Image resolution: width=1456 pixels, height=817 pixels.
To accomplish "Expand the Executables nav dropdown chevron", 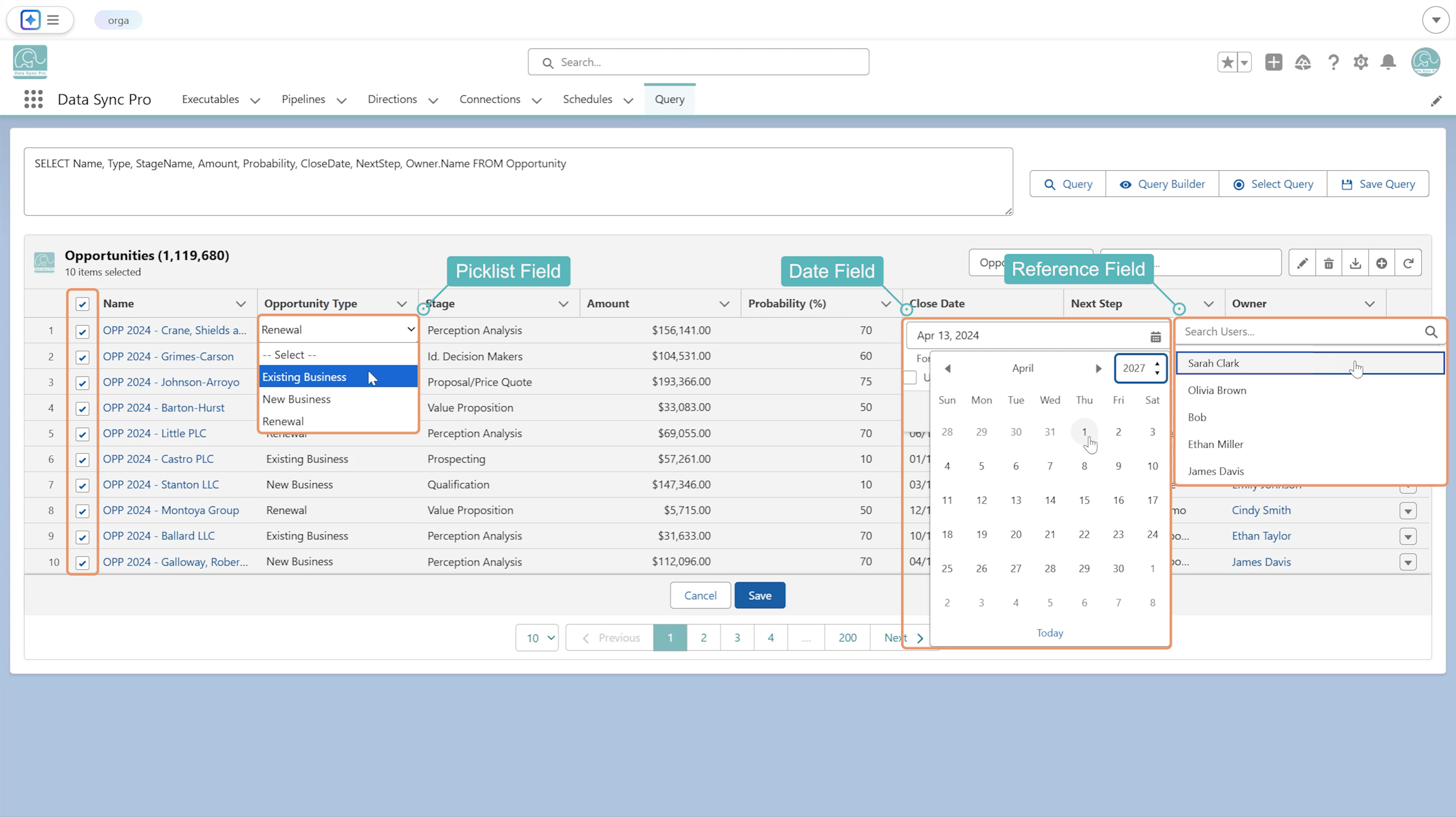I will [255, 101].
